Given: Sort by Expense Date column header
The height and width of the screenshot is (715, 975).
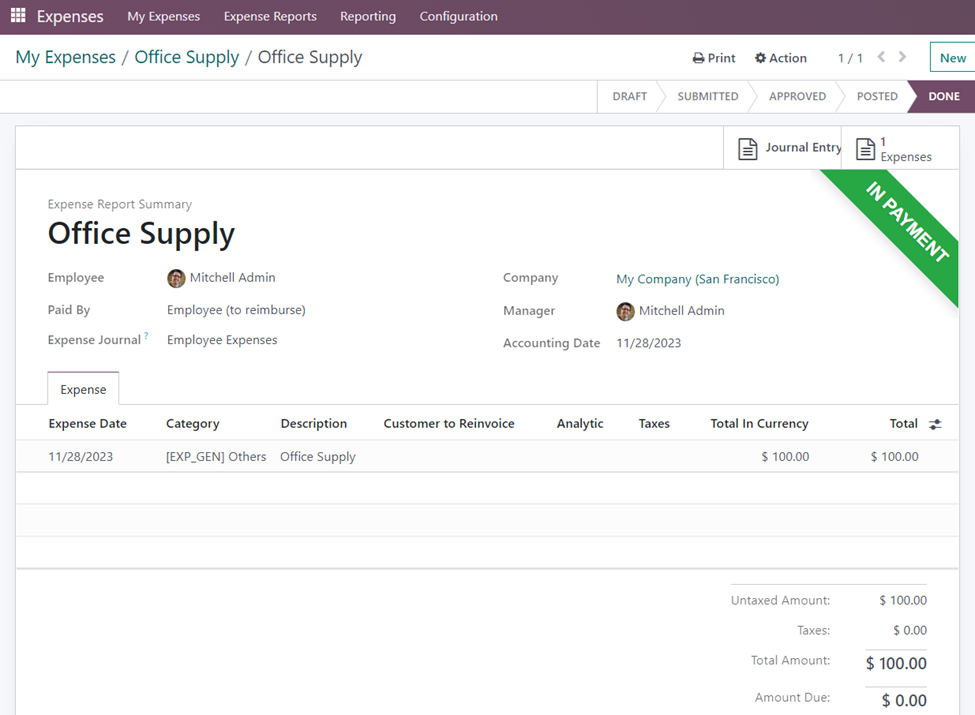Looking at the screenshot, I should 87,424.
